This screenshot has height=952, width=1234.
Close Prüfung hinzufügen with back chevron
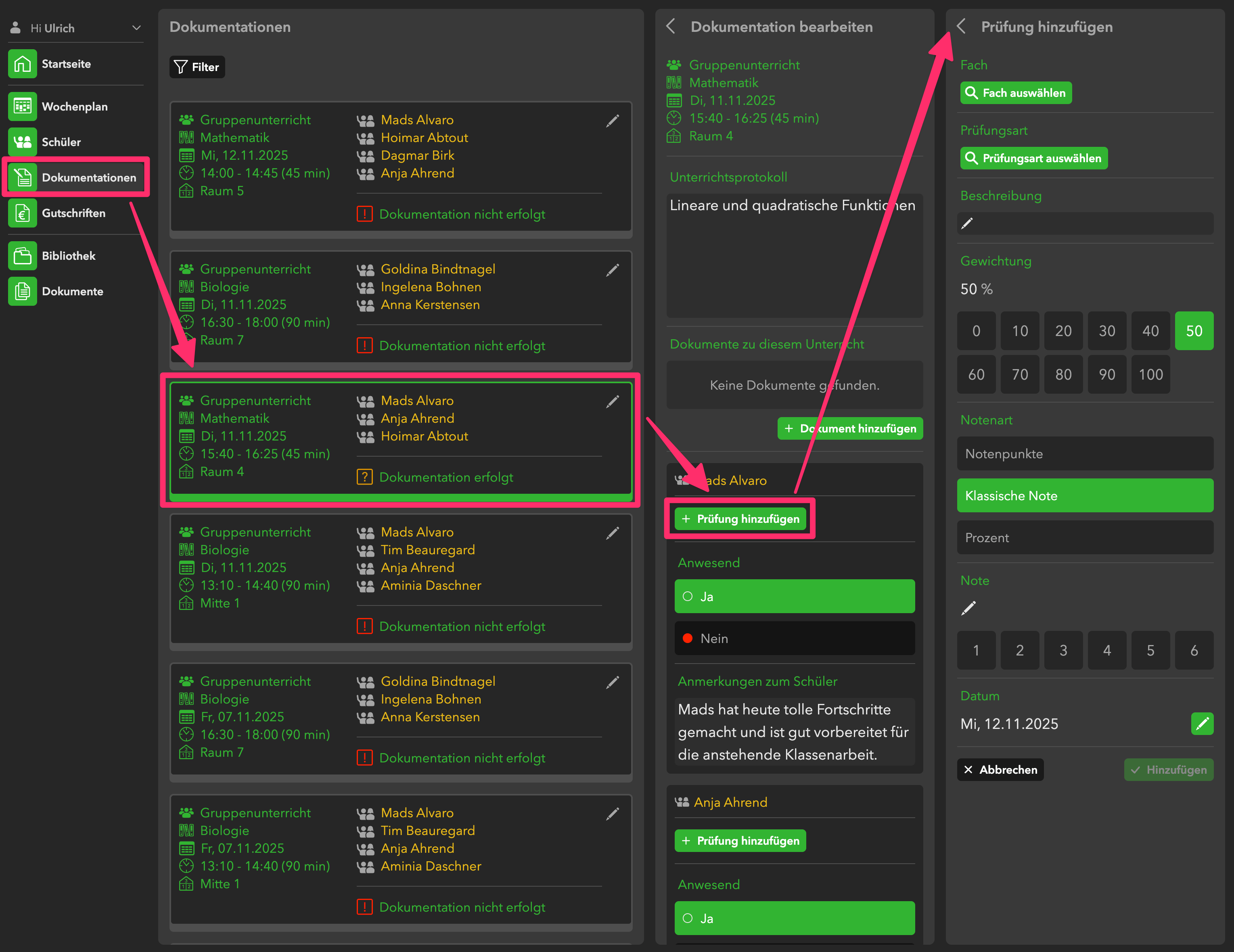pos(961,27)
